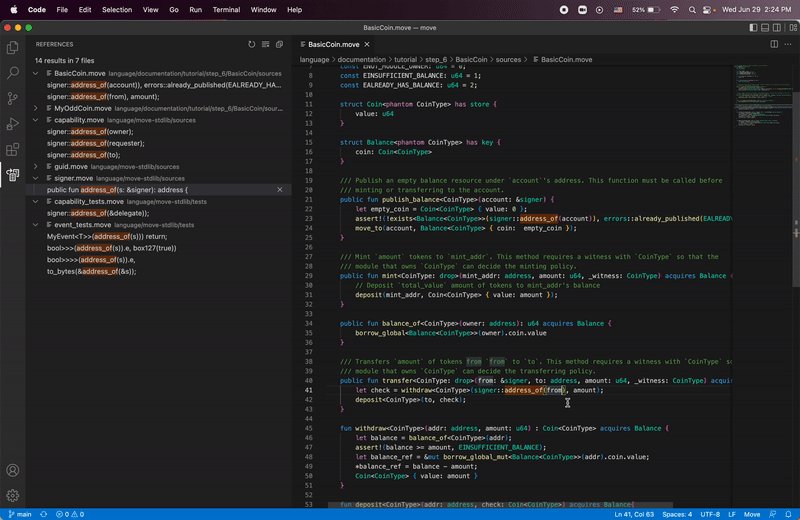Image resolution: width=800 pixels, height=520 pixels.
Task: Toggle the primary side bar layout icon
Action: click(753, 28)
